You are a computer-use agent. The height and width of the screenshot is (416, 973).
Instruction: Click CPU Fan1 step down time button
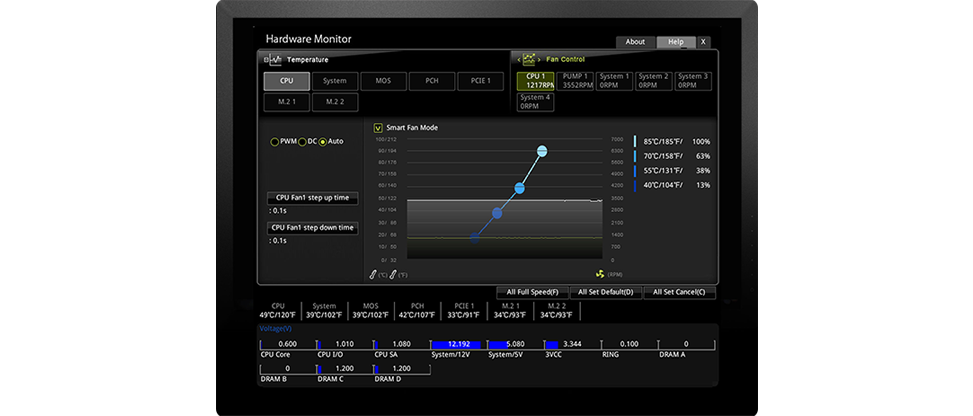pyautogui.click(x=313, y=228)
